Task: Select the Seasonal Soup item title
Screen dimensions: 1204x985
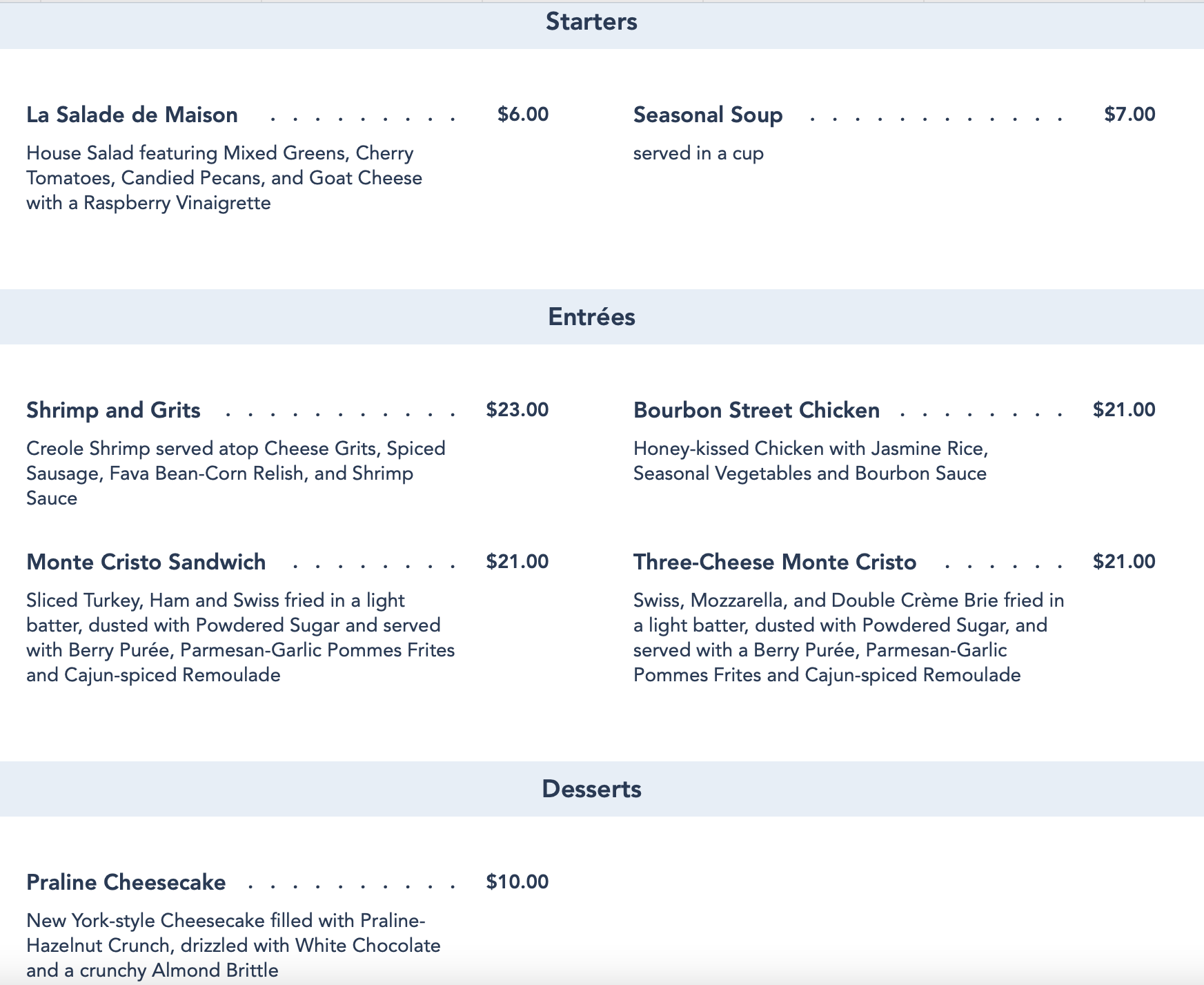Action: pyautogui.click(x=708, y=115)
